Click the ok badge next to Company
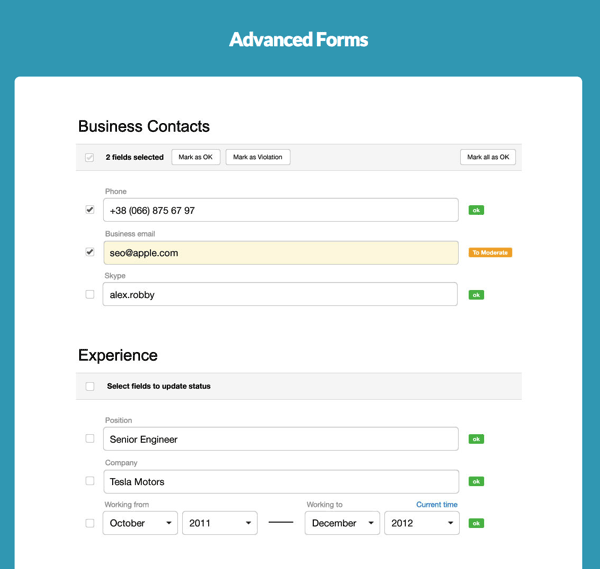This screenshot has width=600, height=569. pos(476,481)
